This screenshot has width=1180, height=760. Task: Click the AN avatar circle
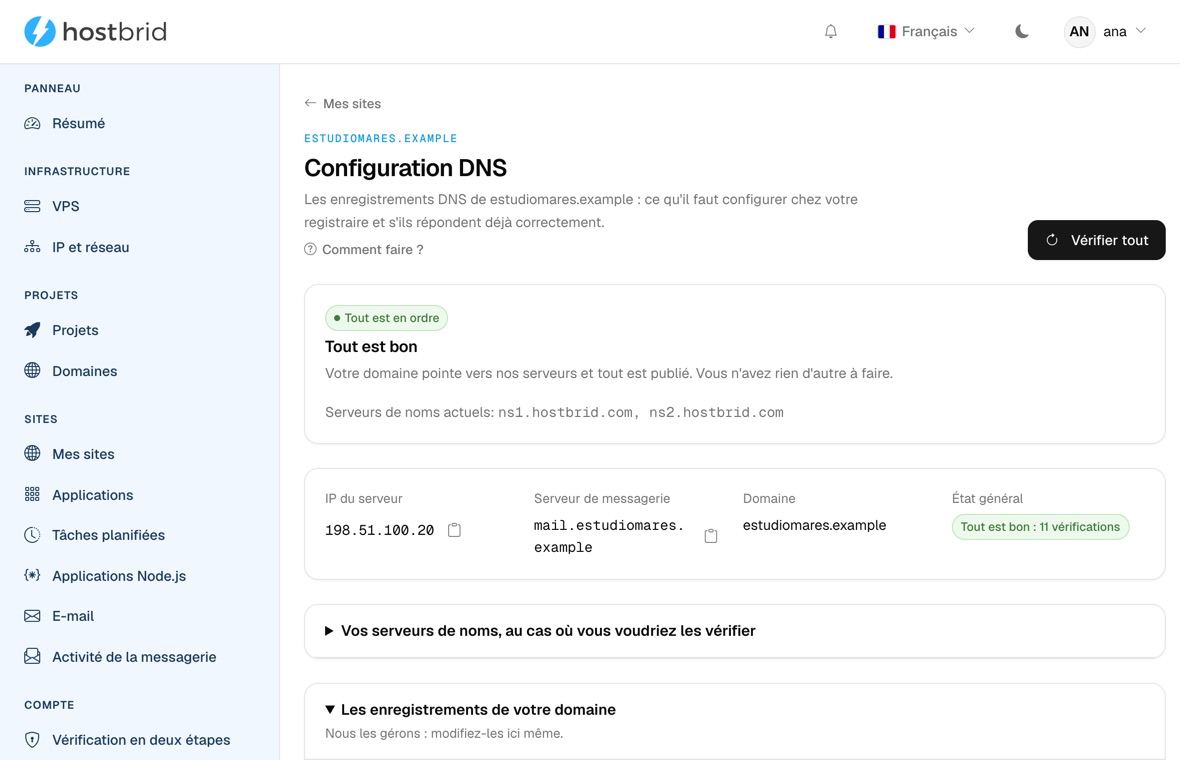point(1079,32)
